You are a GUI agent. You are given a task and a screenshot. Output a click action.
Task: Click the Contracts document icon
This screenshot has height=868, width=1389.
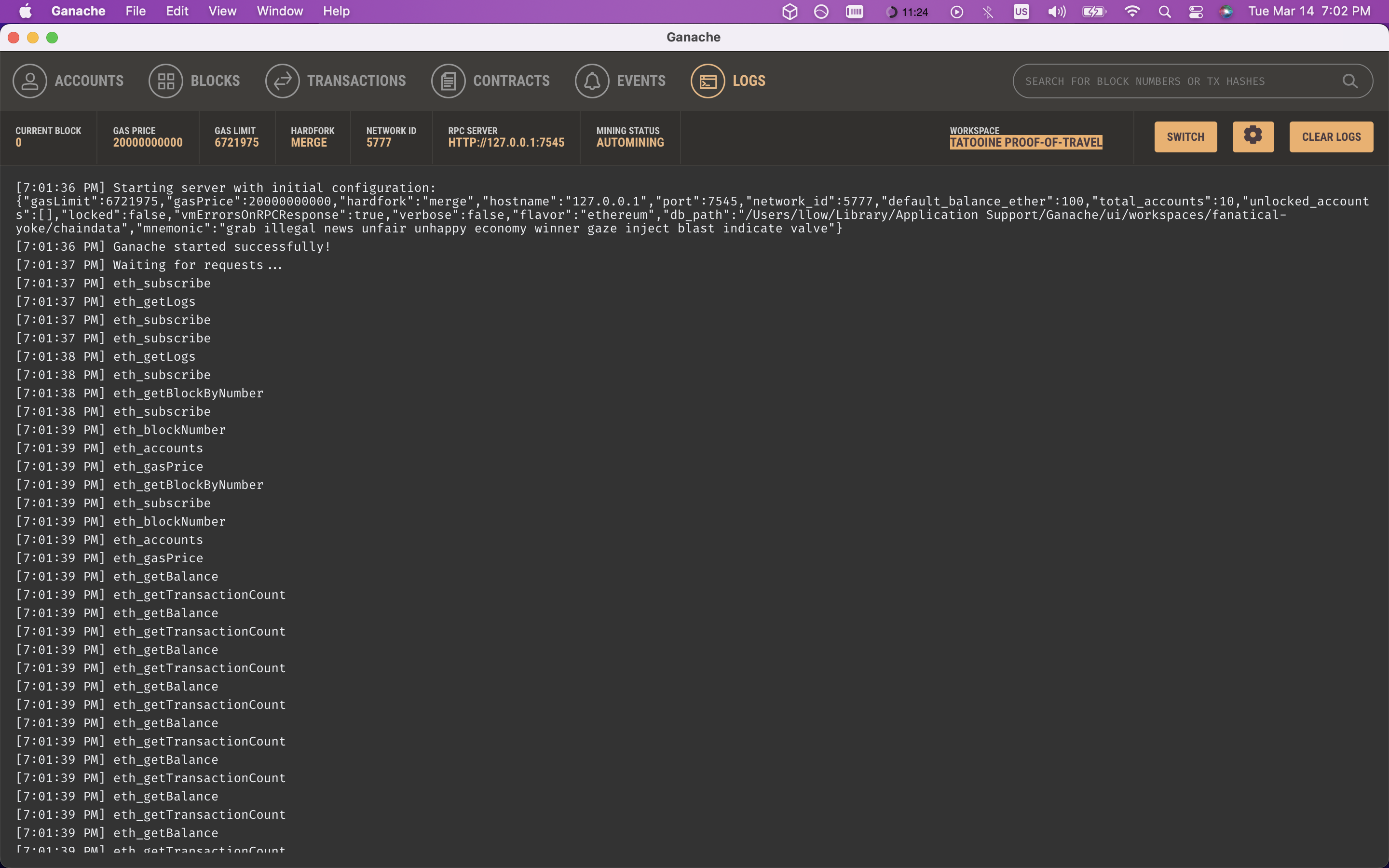coord(448,81)
